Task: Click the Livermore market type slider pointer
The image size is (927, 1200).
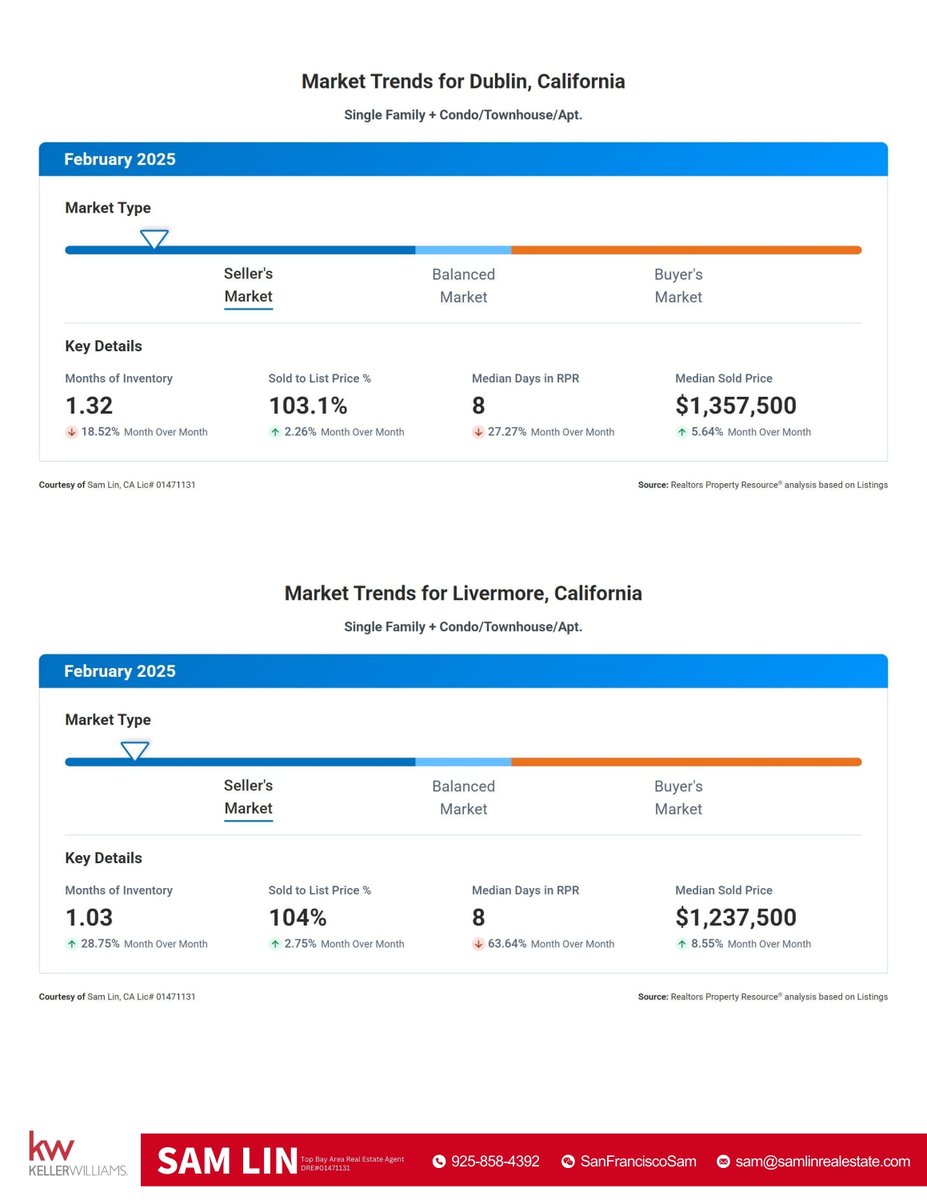Action: click(135, 751)
